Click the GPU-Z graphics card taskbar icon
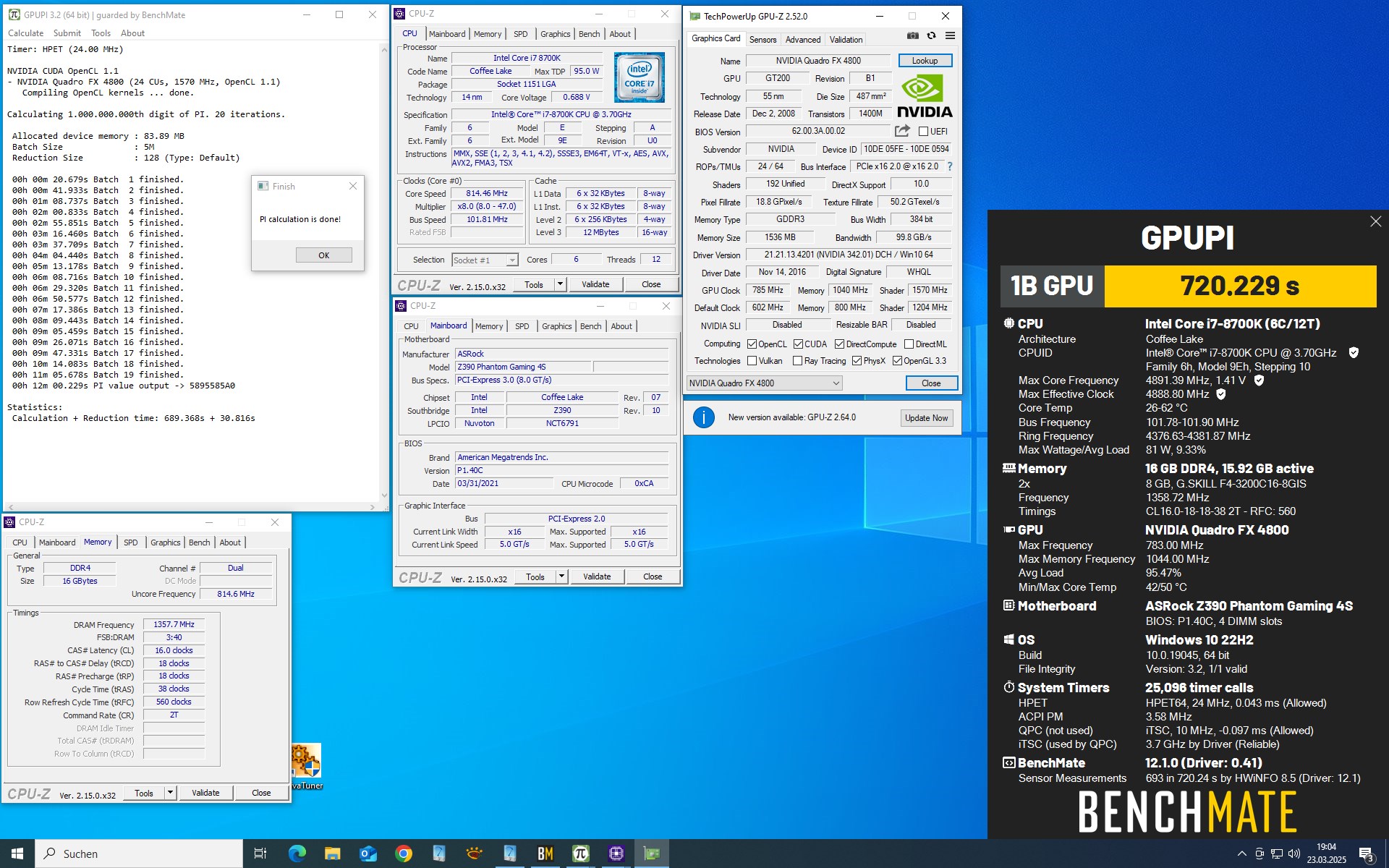 (x=652, y=854)
